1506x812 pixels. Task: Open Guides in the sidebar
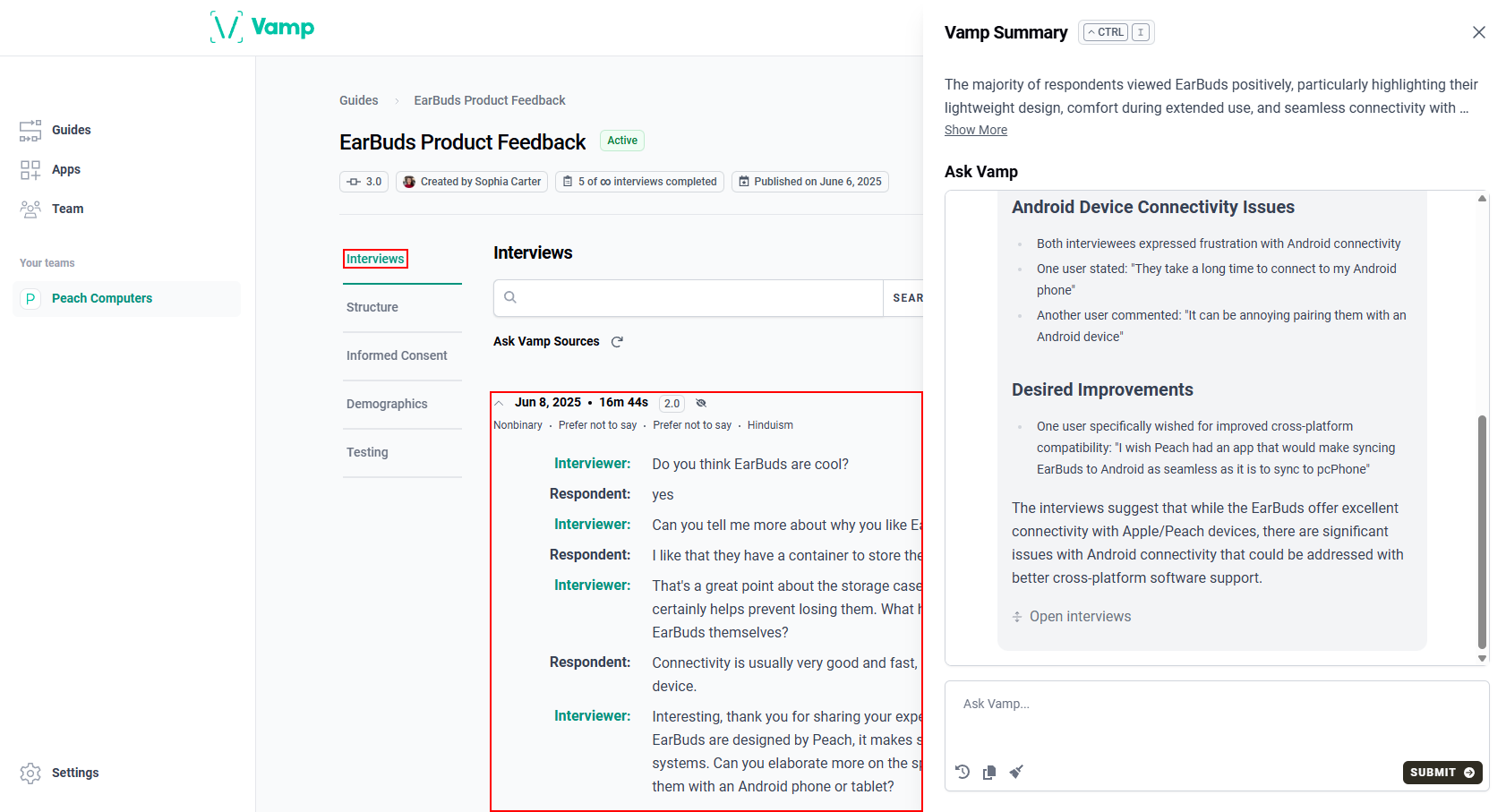56,130
